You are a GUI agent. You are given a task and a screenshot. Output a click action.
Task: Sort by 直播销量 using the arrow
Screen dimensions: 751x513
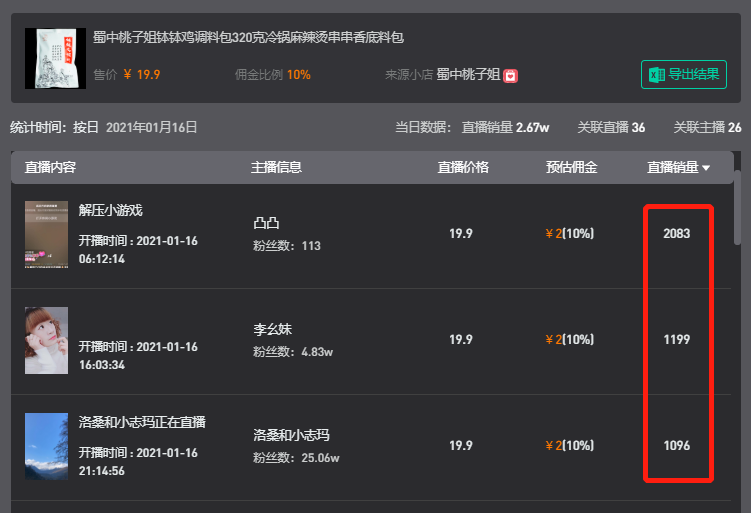coord(705,168)
